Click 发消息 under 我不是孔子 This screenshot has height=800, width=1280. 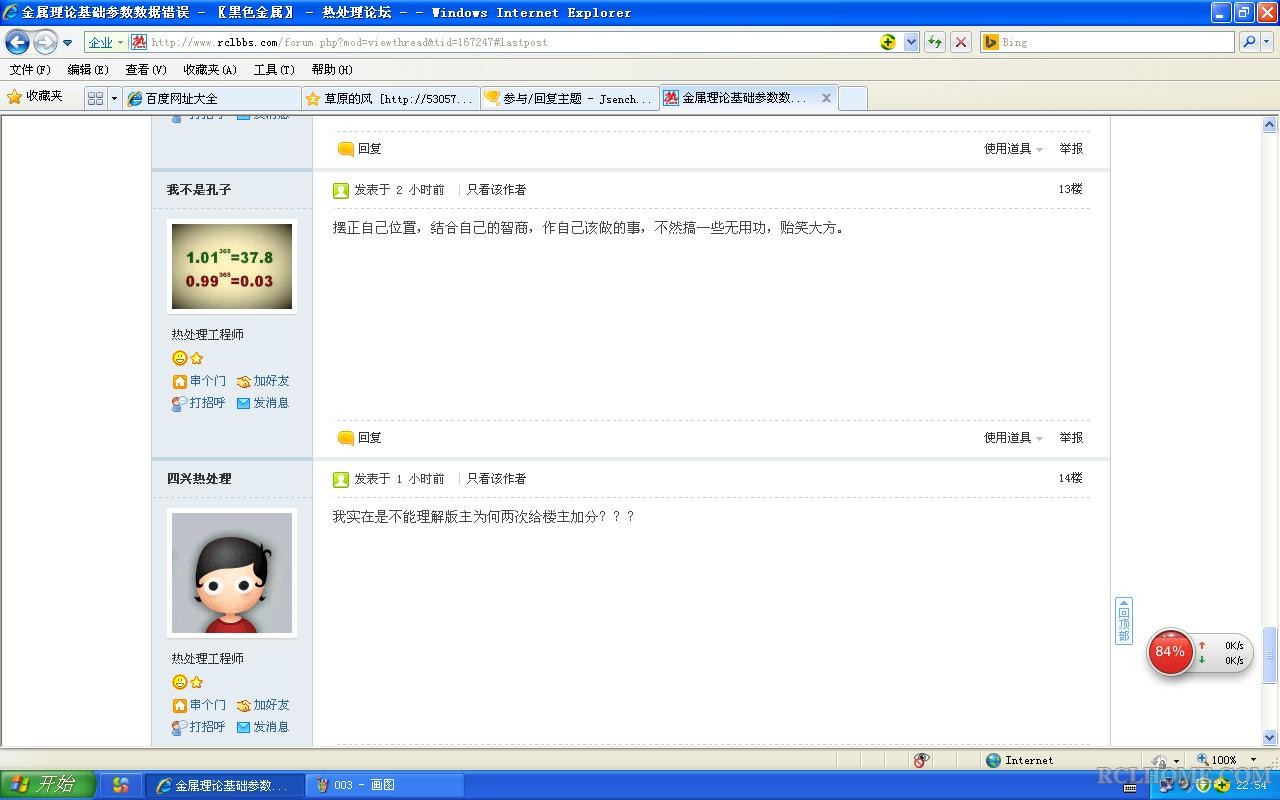pyautogui.click(x=263, y=403)
